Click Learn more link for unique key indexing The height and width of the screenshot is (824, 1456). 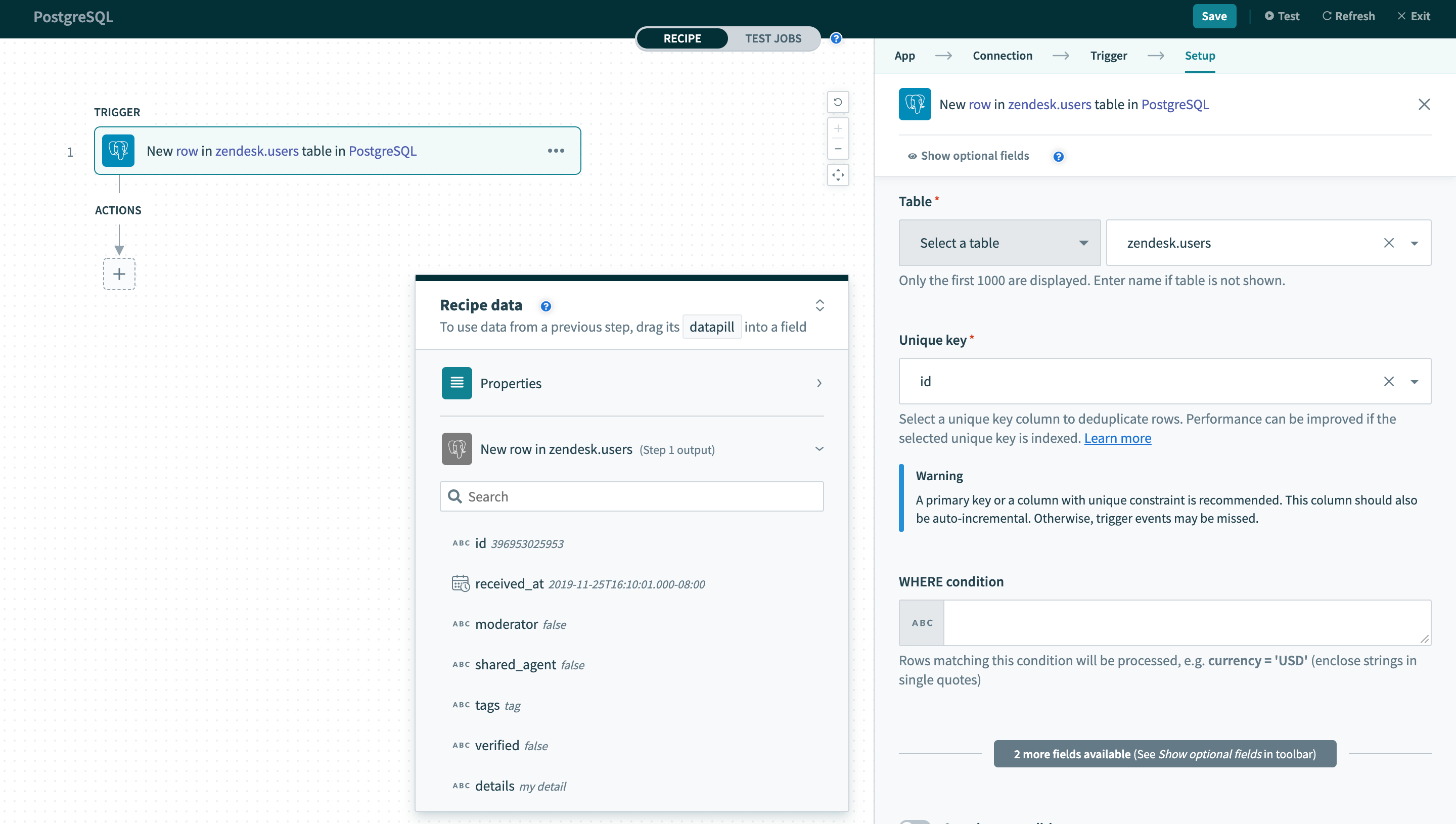point(1117,437)
